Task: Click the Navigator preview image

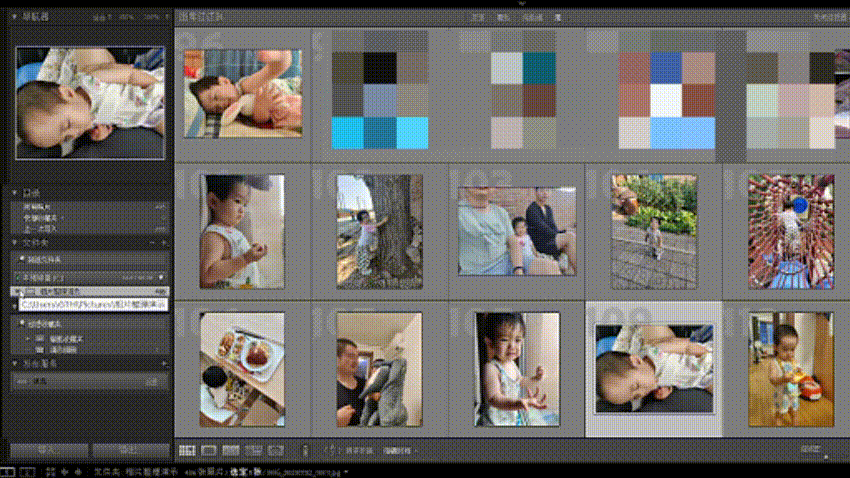Action: point(90,103)
